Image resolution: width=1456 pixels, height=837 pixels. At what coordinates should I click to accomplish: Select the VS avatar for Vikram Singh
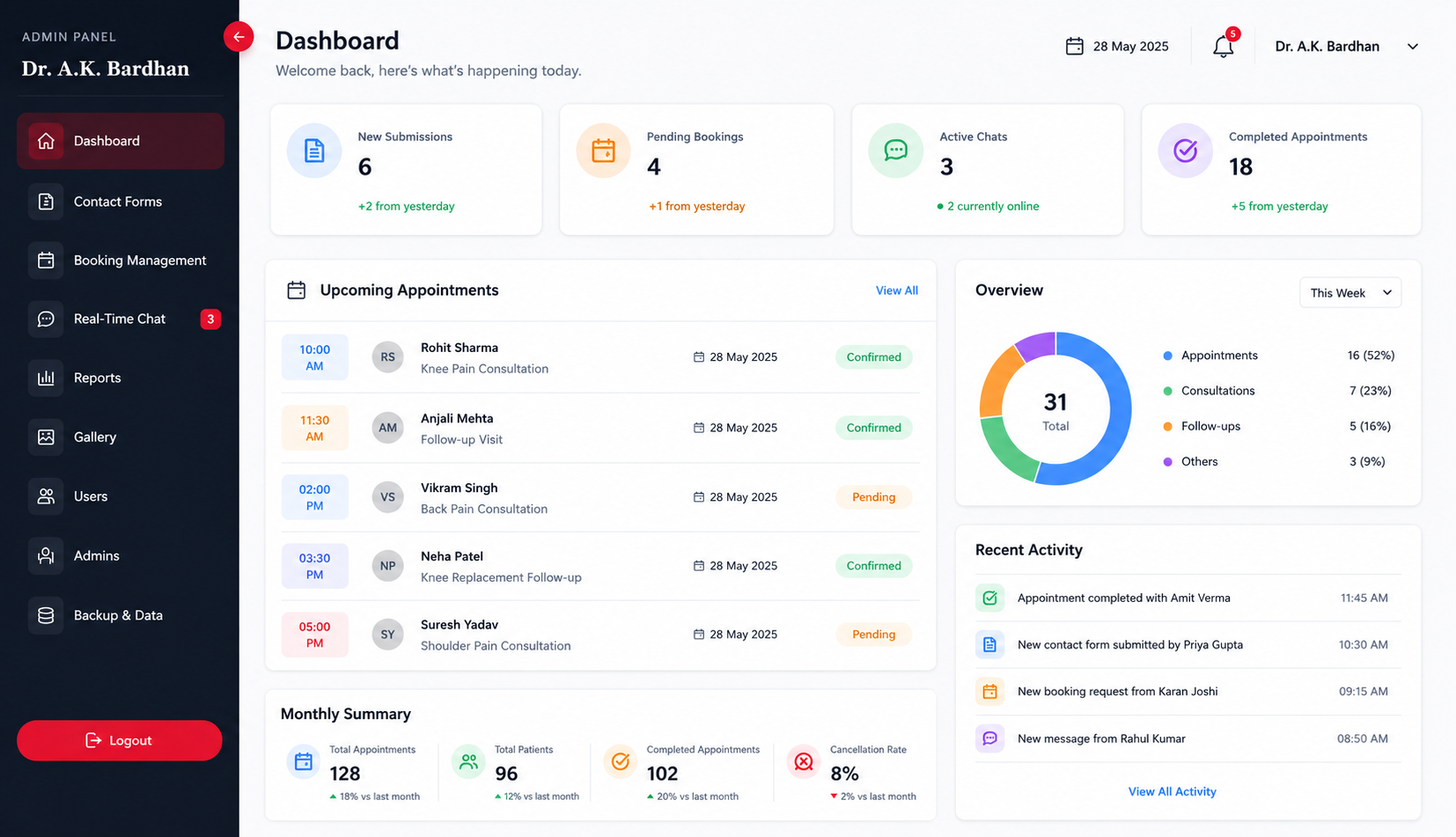[x=387, y=497]
